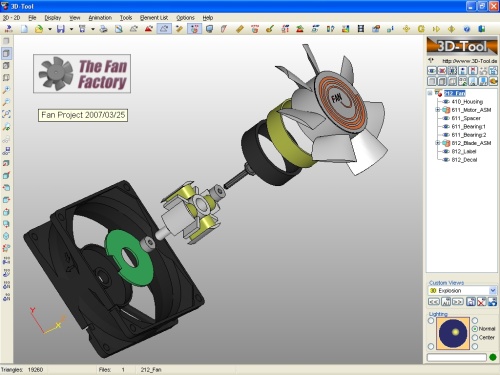Collapse the 212_Fan root tree node
The height and width of the screenshot is (375, 500).
click(430, 93)
